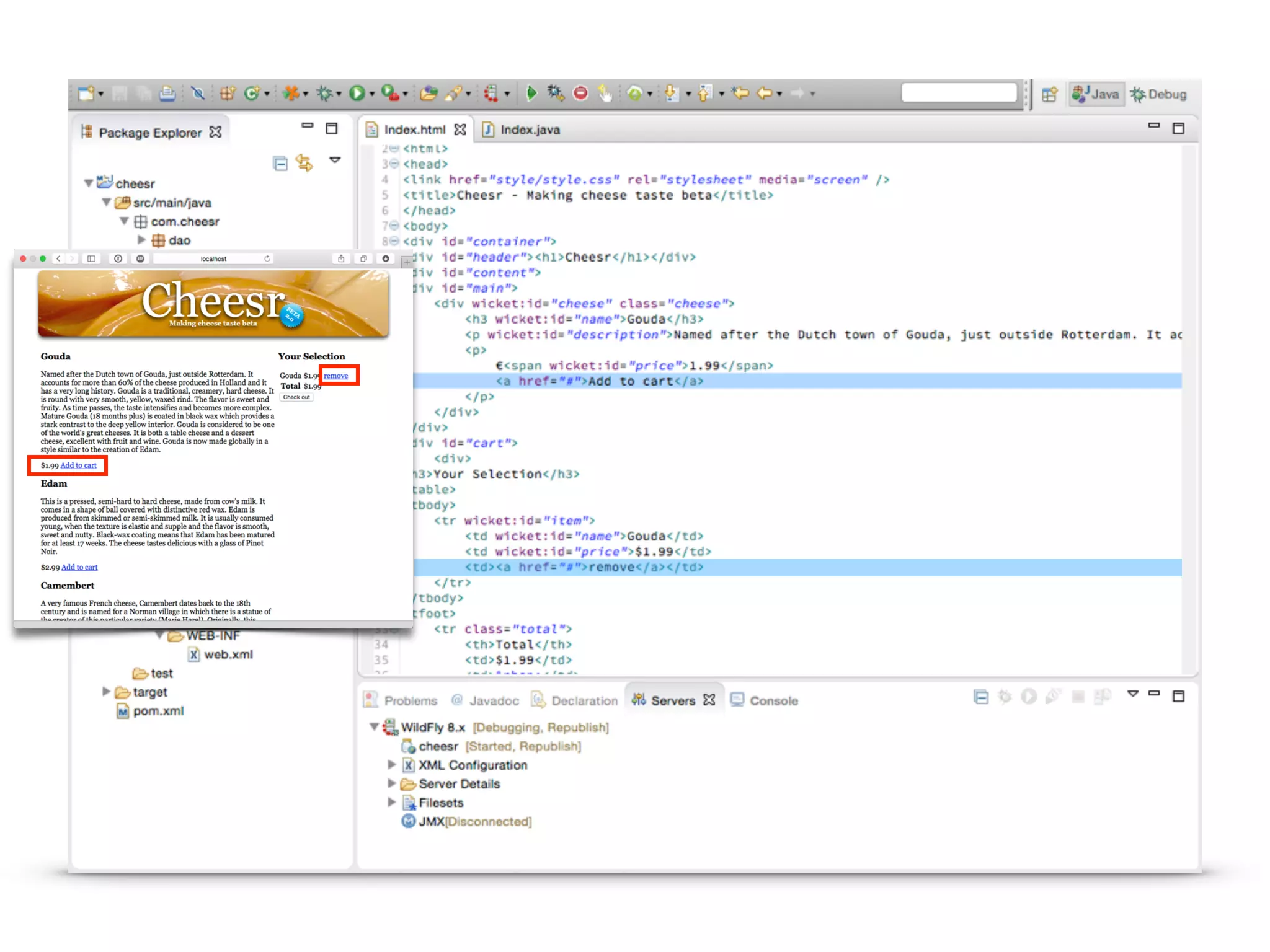
Task: Click the red stop server icon
Action: (x=580, y=94)
